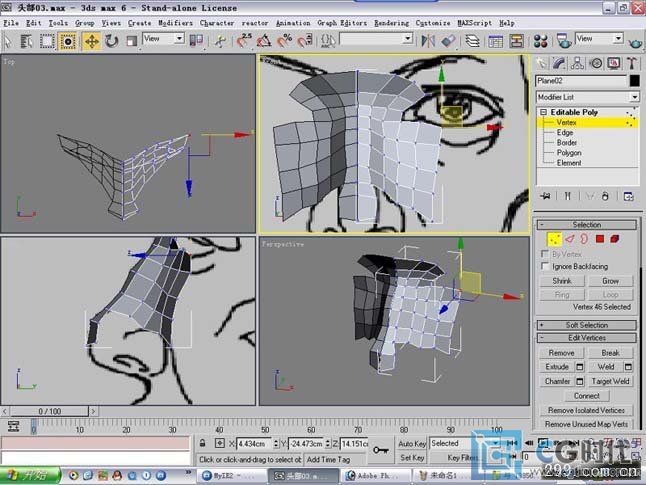Switch to the Create command panel tab

541,63
